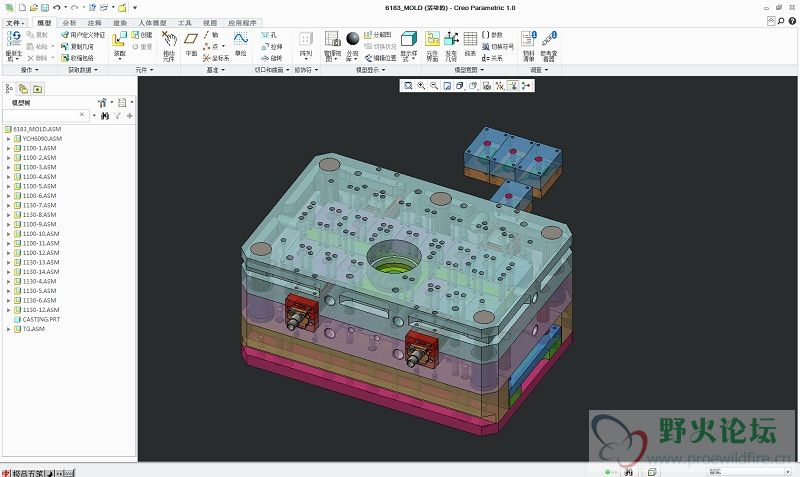
Task: Select the 旋转 (Revolve) tool
Action: click(x=271, y=58)
